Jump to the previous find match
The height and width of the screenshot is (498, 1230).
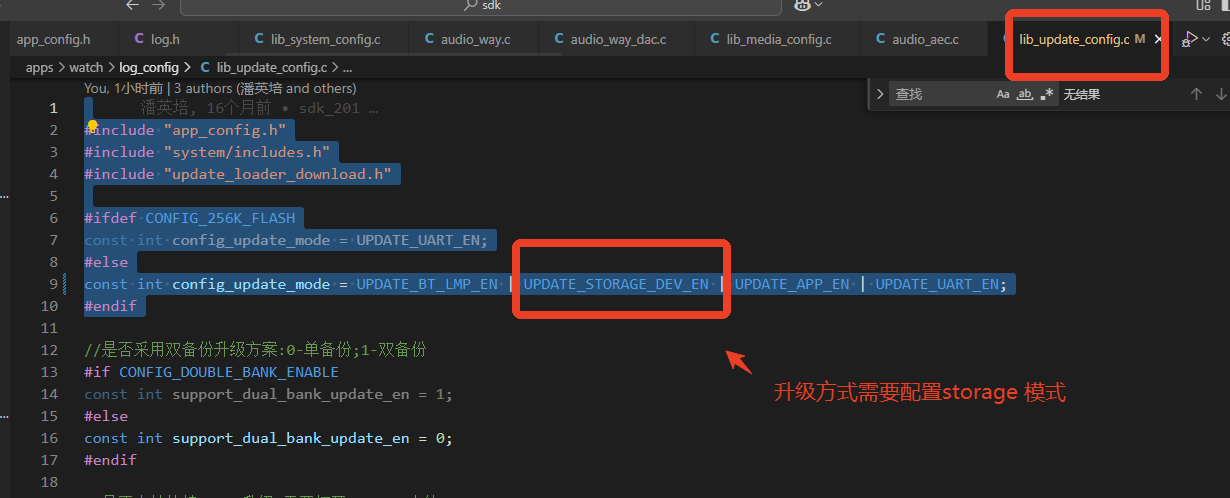click(x=1196, y=94)
